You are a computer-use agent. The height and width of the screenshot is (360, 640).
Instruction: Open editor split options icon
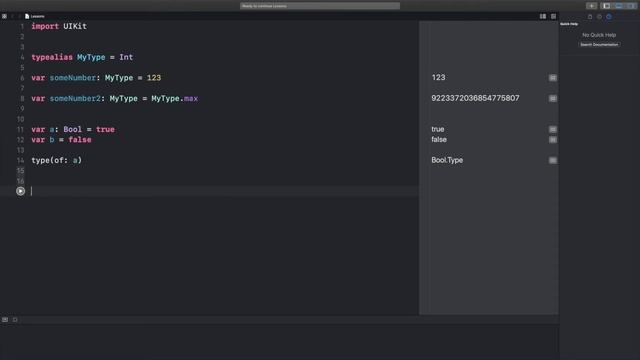pyautogui.click(x=542, y=16)
